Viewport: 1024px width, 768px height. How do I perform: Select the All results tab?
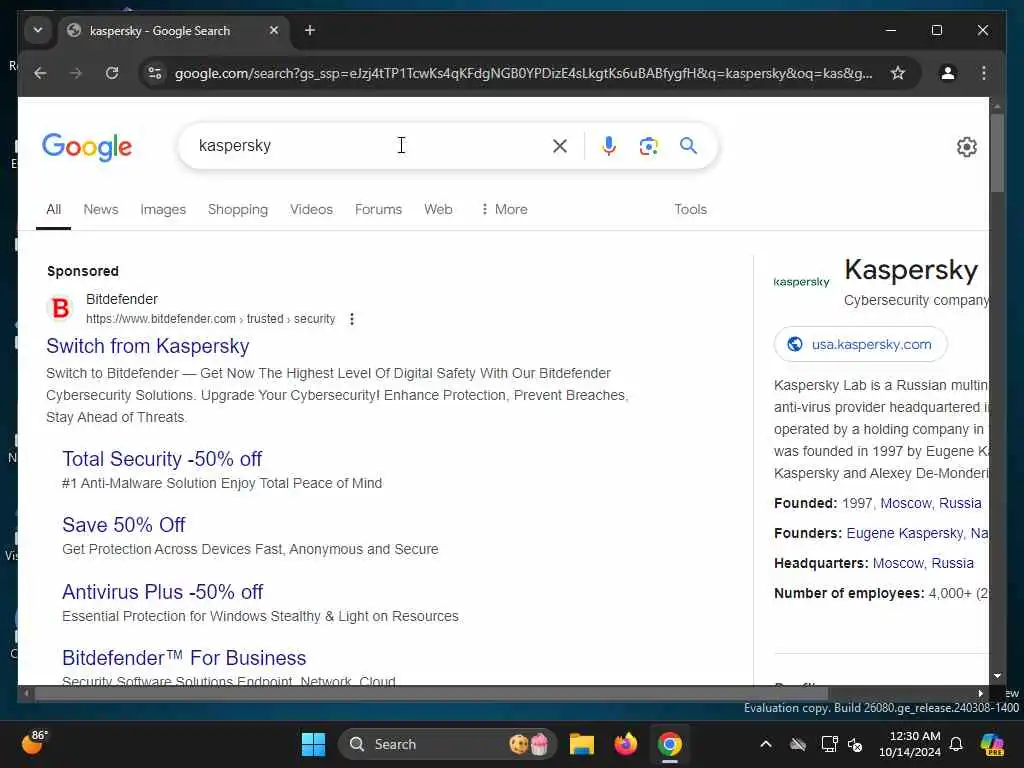pos(54,210)
